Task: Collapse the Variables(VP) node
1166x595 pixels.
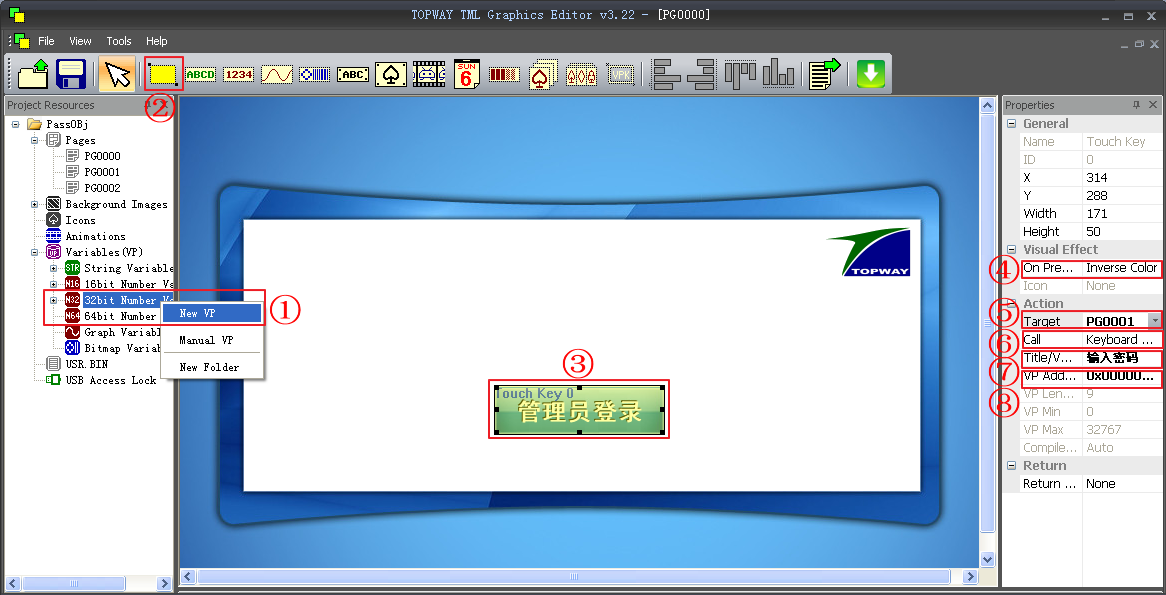Action: tap(34, 252)
